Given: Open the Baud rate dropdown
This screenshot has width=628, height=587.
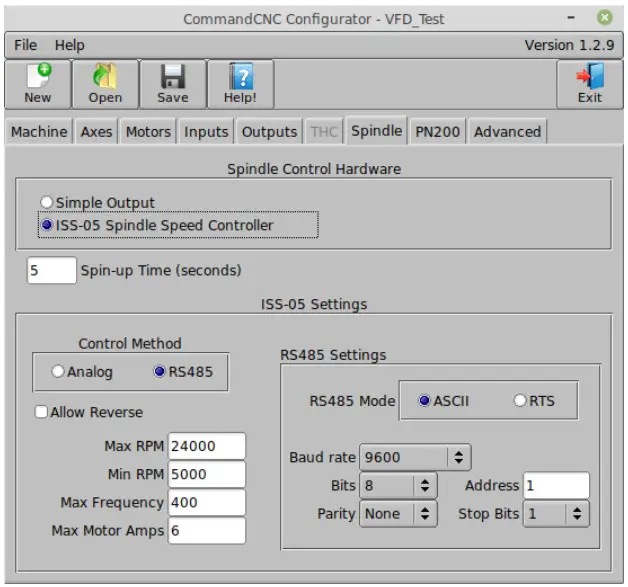Looking at the screenshot, I should [x=415, y=457].
